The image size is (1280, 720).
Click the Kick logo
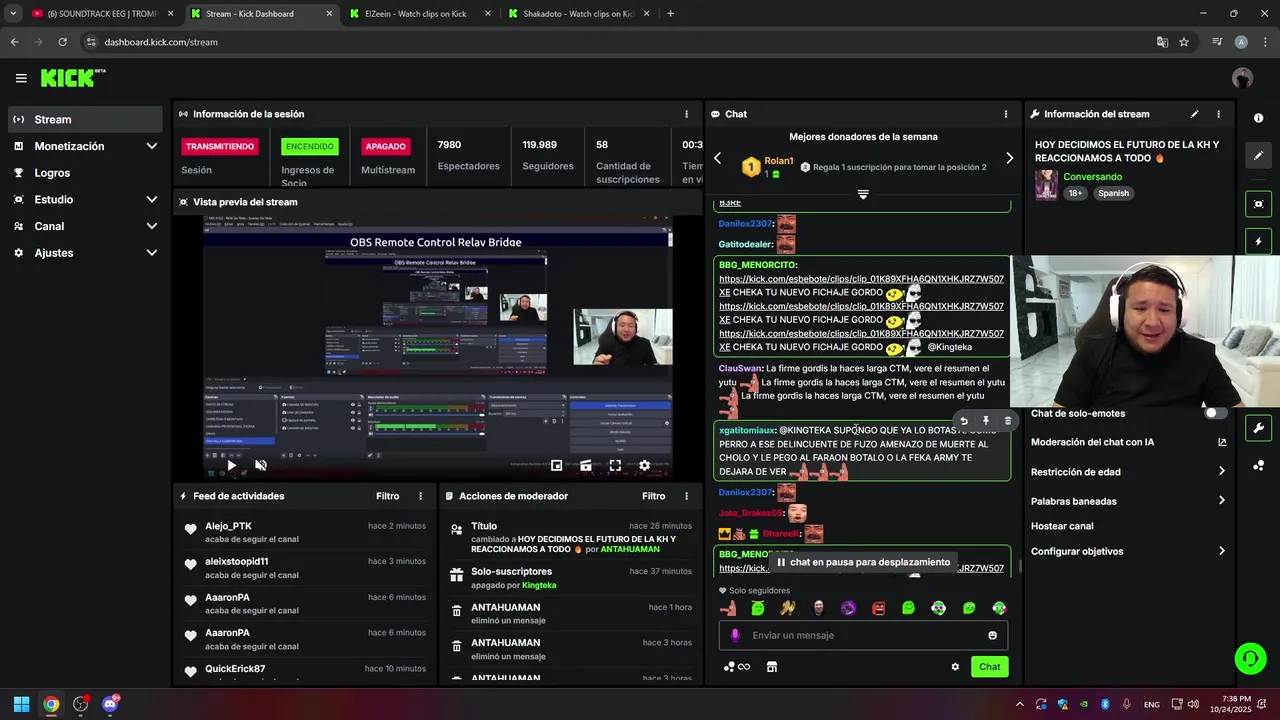click(72, 78)
